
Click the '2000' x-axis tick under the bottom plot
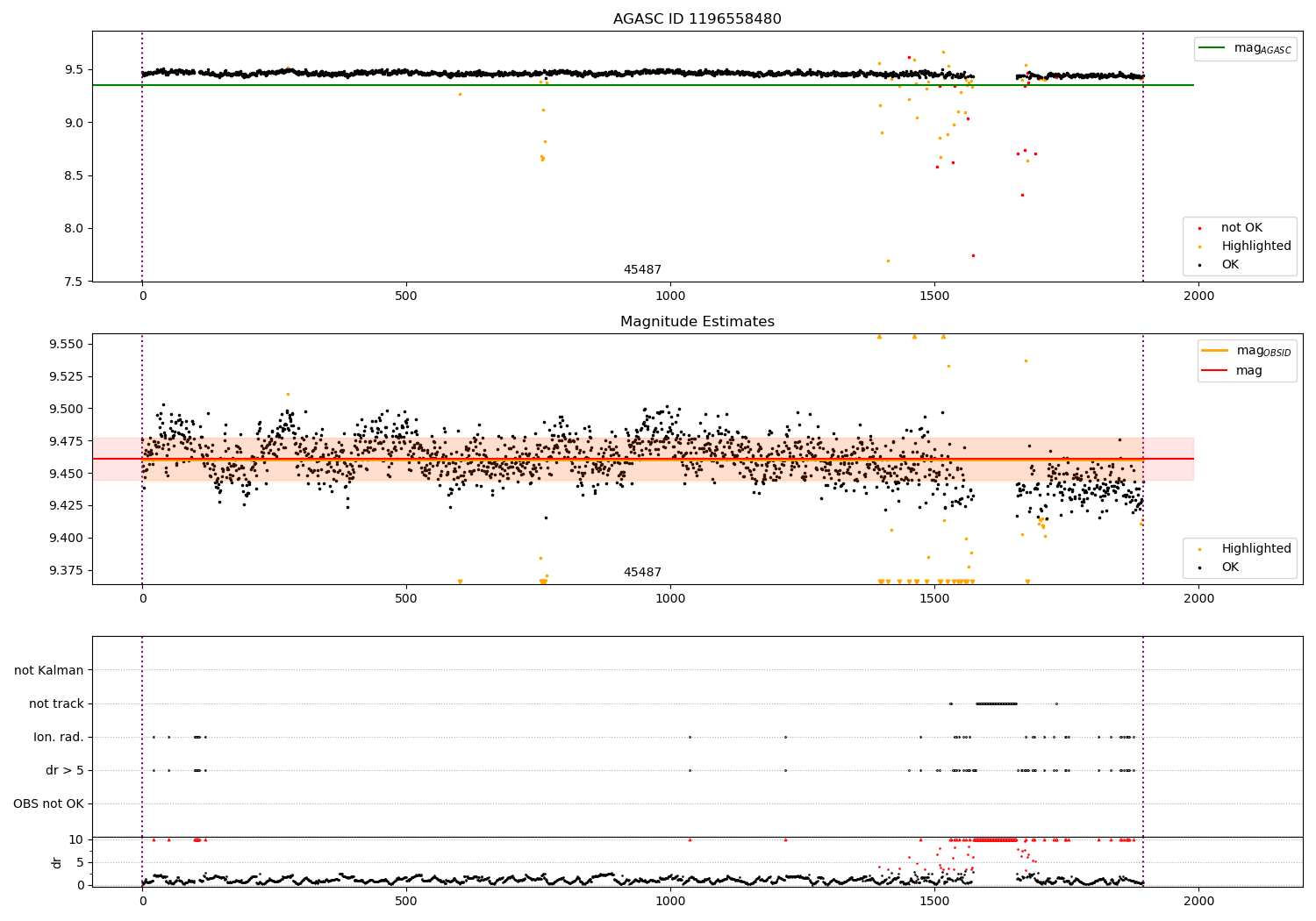coord(1198,902)
